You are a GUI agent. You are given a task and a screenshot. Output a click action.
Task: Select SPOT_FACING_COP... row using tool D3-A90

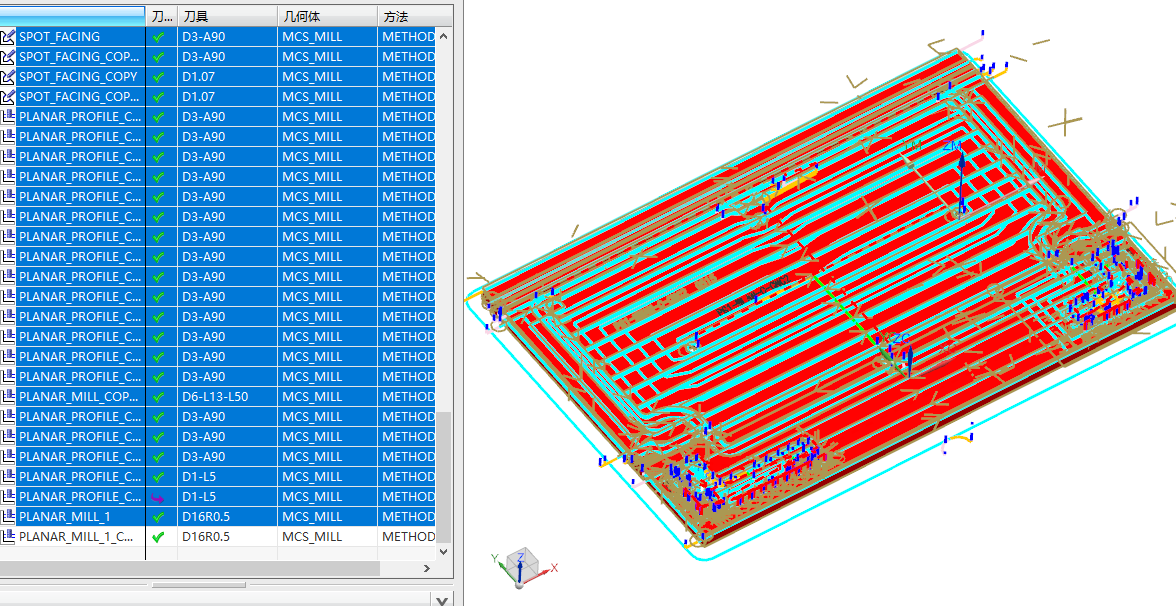tap(80, 56)
